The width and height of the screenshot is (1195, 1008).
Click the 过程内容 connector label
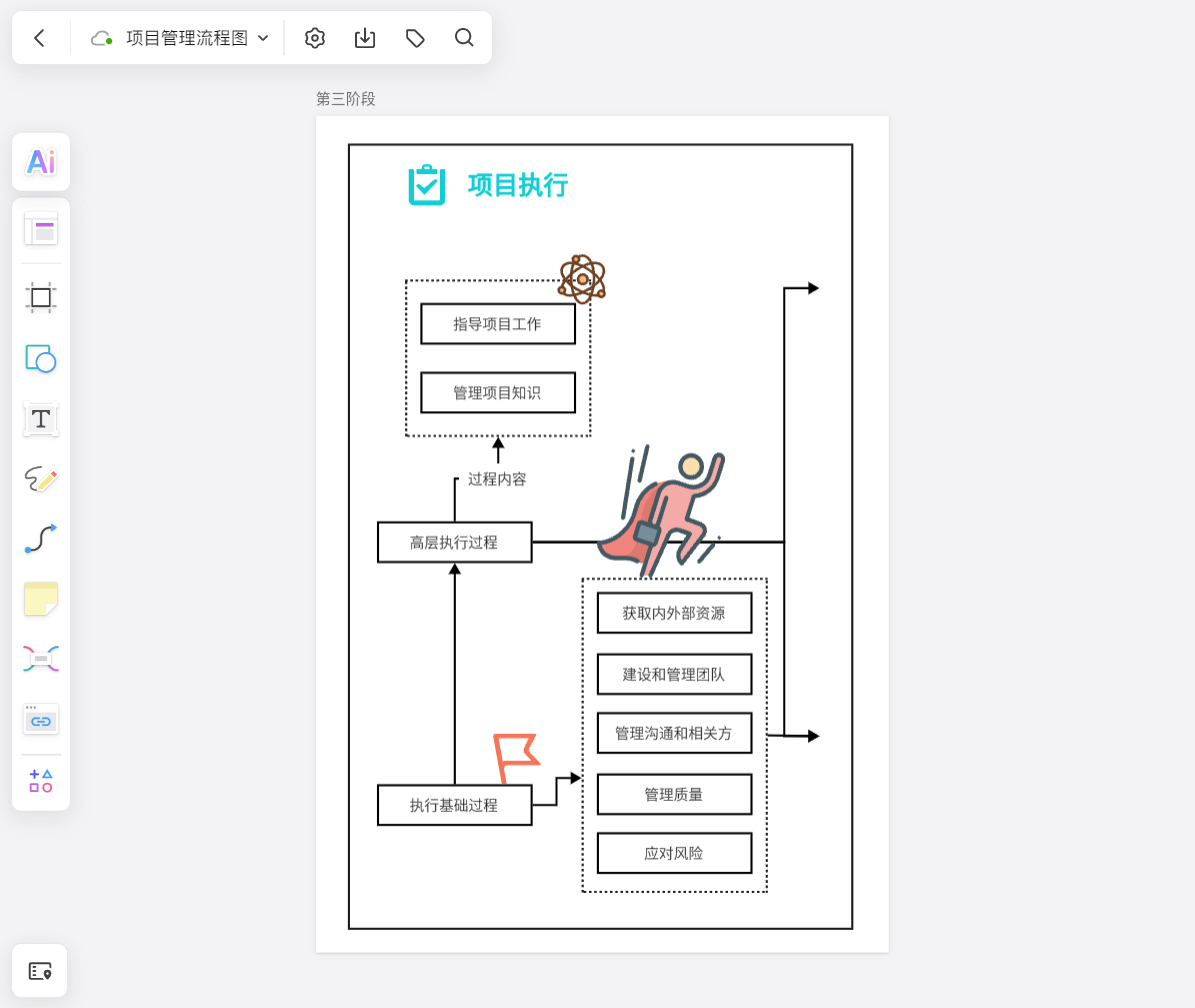pyautogui.click(x=497, y=479)
